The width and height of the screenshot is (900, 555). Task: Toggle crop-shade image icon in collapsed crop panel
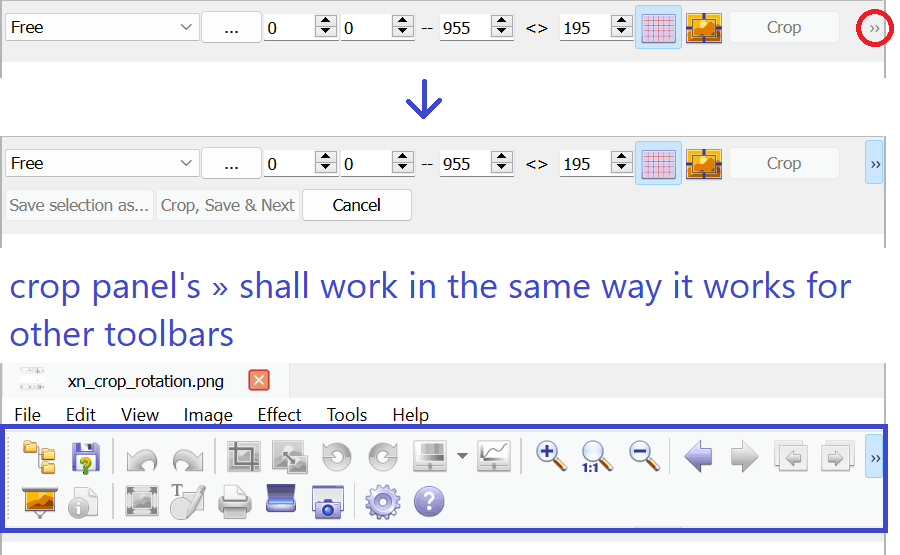(704, 27)
